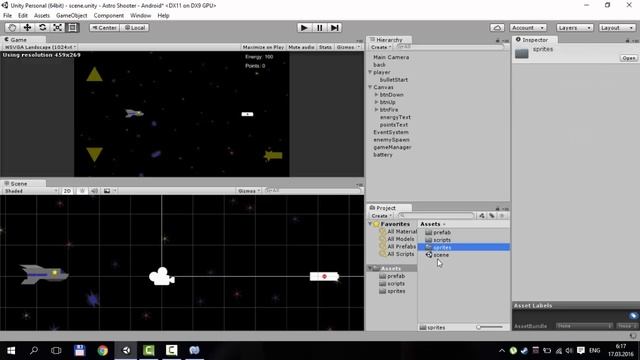Image resolution: width=640 pixels, height=360 pixels.
Task: Toggle Local handle rotation
Action: [x=135, y=28]
